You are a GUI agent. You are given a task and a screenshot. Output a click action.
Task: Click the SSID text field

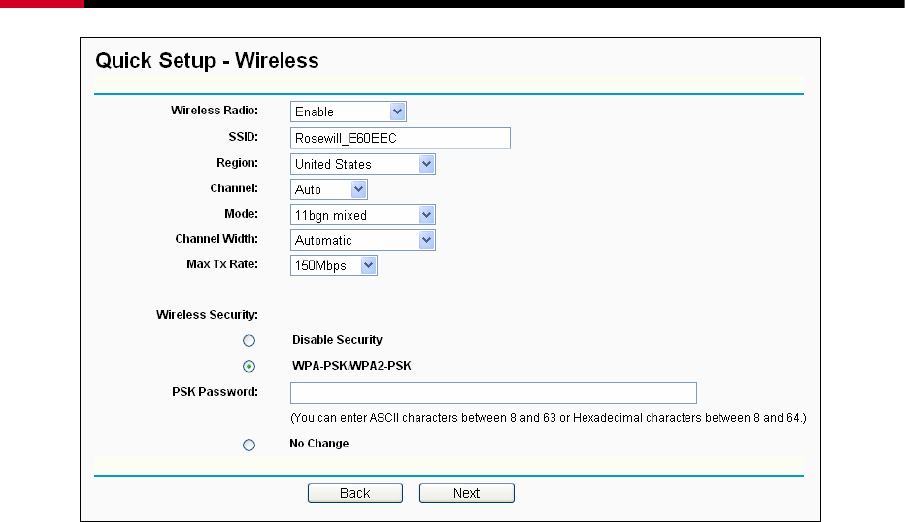[400, 138]
